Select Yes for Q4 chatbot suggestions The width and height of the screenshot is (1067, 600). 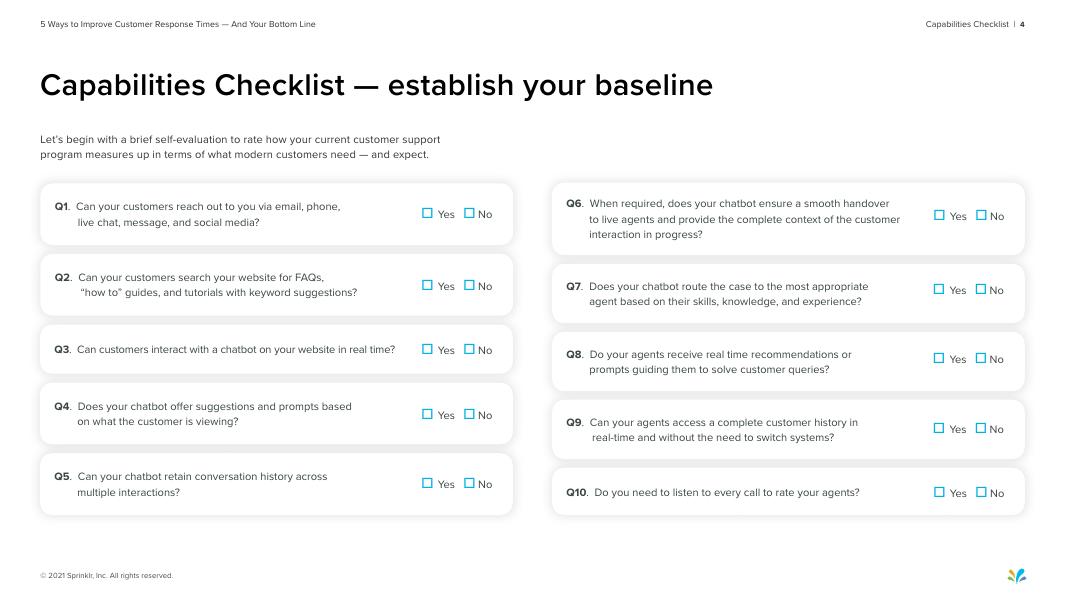pos(428,414)
